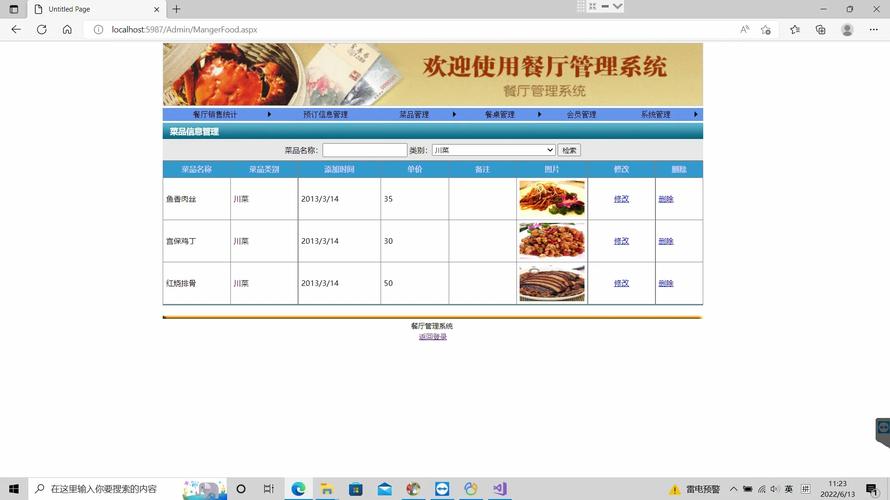Screen dimensions: 890x500
Task: Expand the 系统管理 menu arrow
Action: (695, 114)
